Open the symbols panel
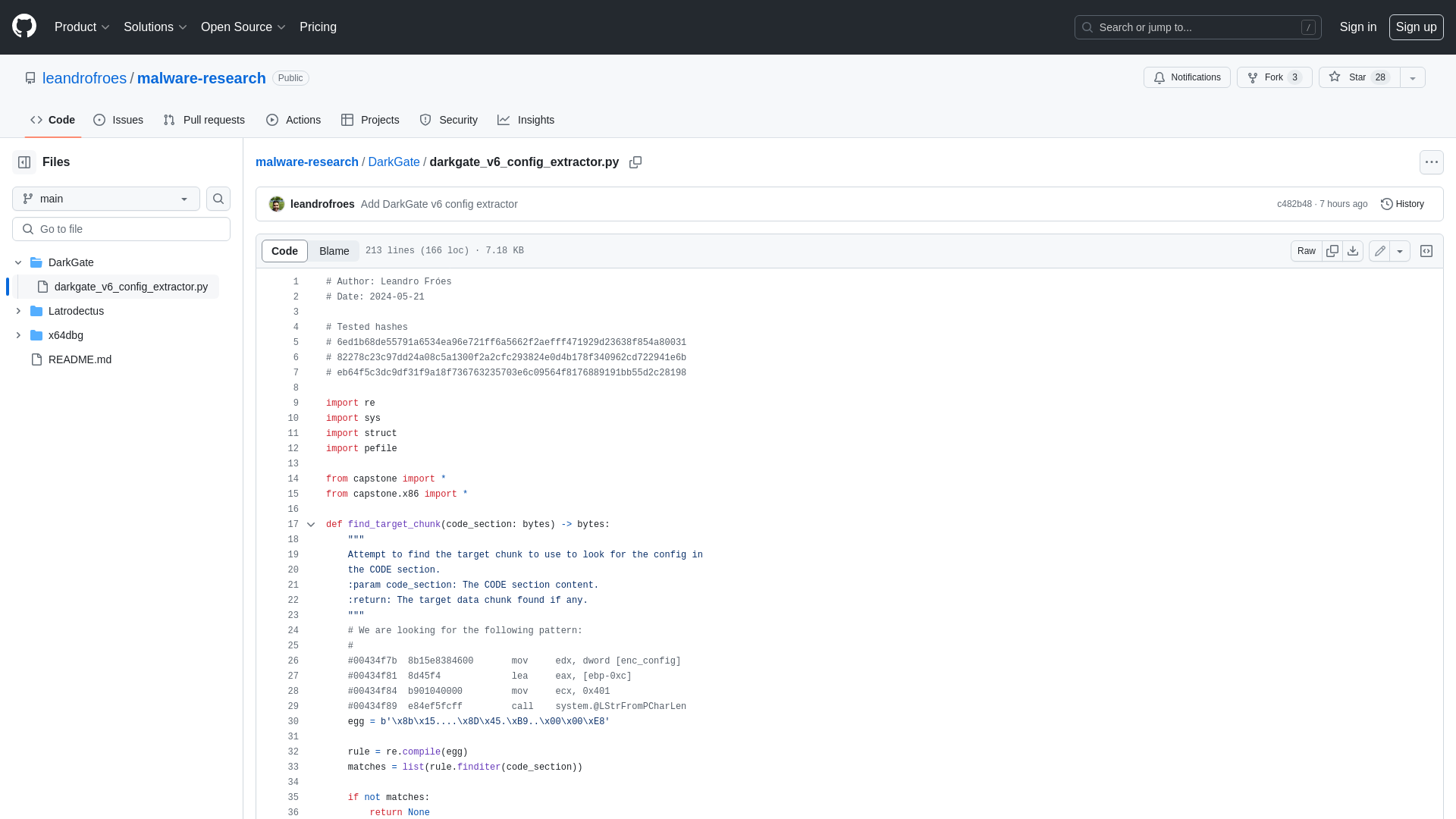 (x=1426, y=251)
